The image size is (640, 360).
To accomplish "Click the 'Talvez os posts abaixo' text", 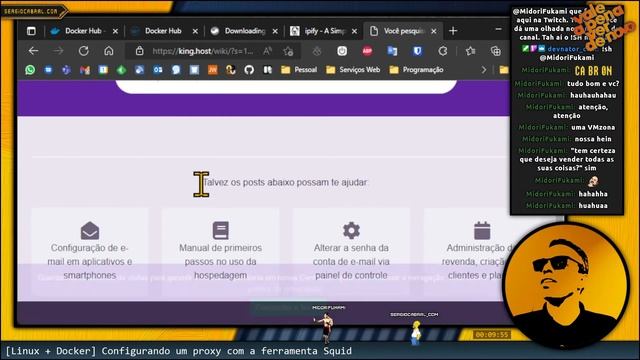I will (285, 182).
